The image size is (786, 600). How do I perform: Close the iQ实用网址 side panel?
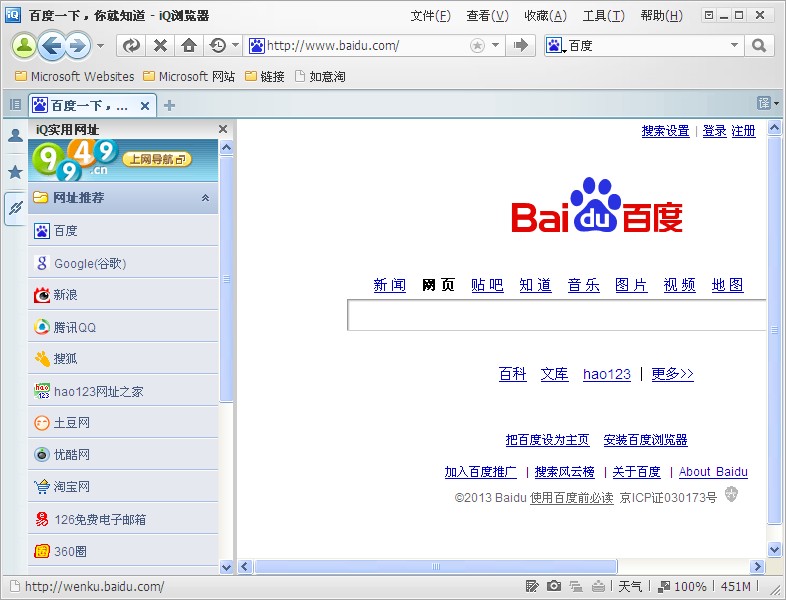coord(223,129)
